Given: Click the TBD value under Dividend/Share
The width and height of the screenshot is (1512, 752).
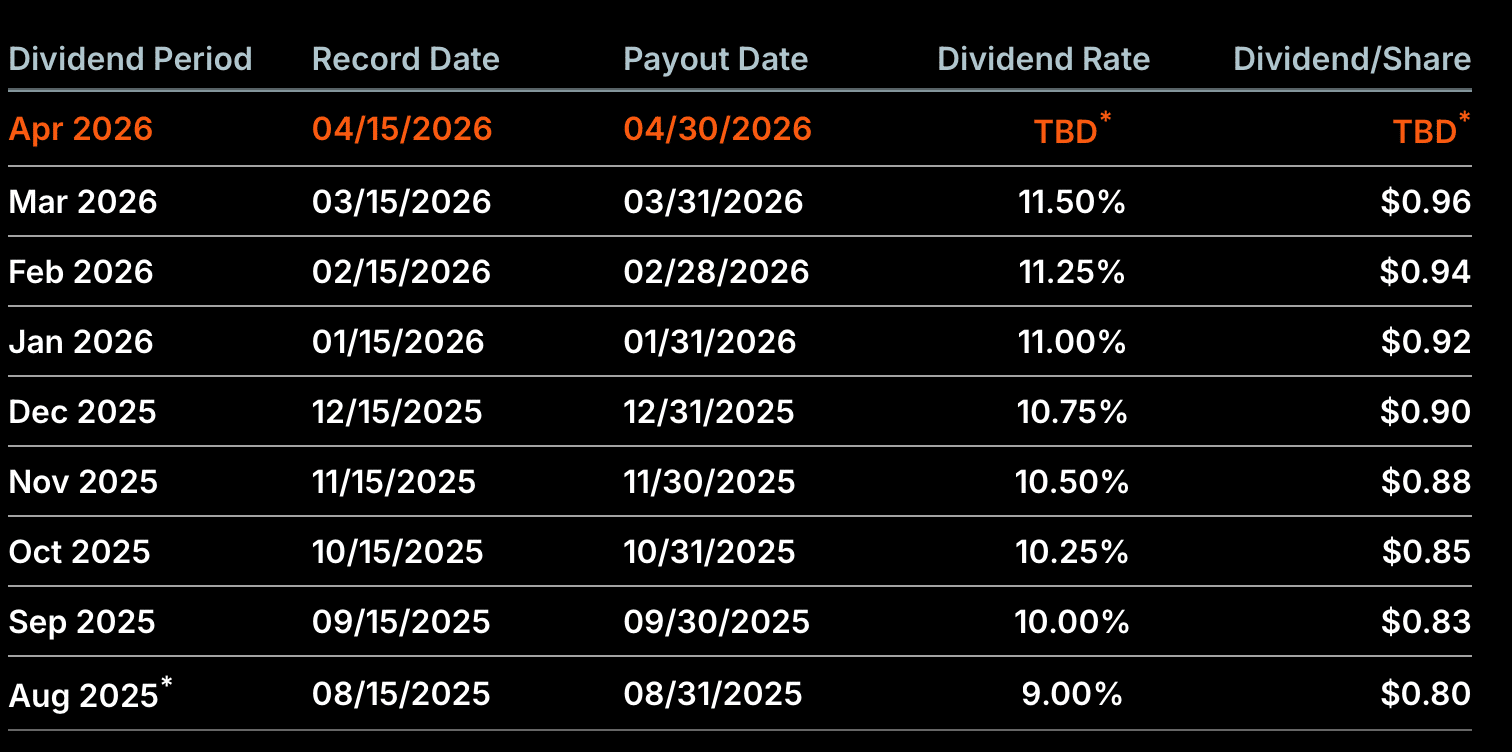Looking at the screenshot, I should 1425,132.
